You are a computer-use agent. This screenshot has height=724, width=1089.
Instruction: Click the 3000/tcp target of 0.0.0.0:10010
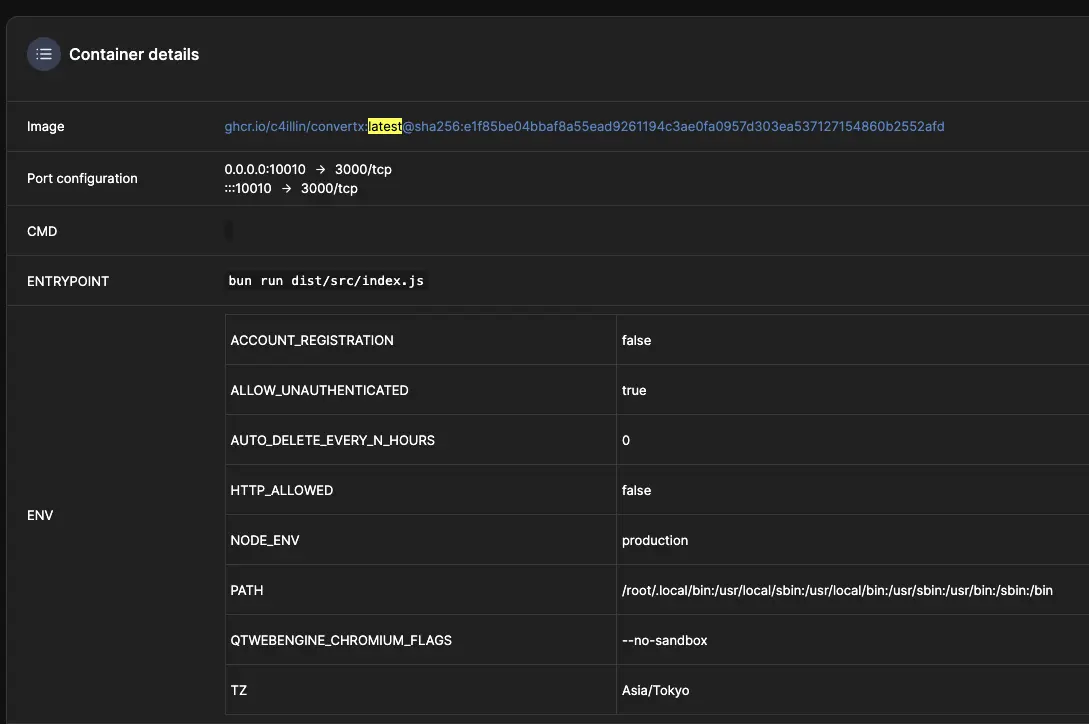[363, 170]
